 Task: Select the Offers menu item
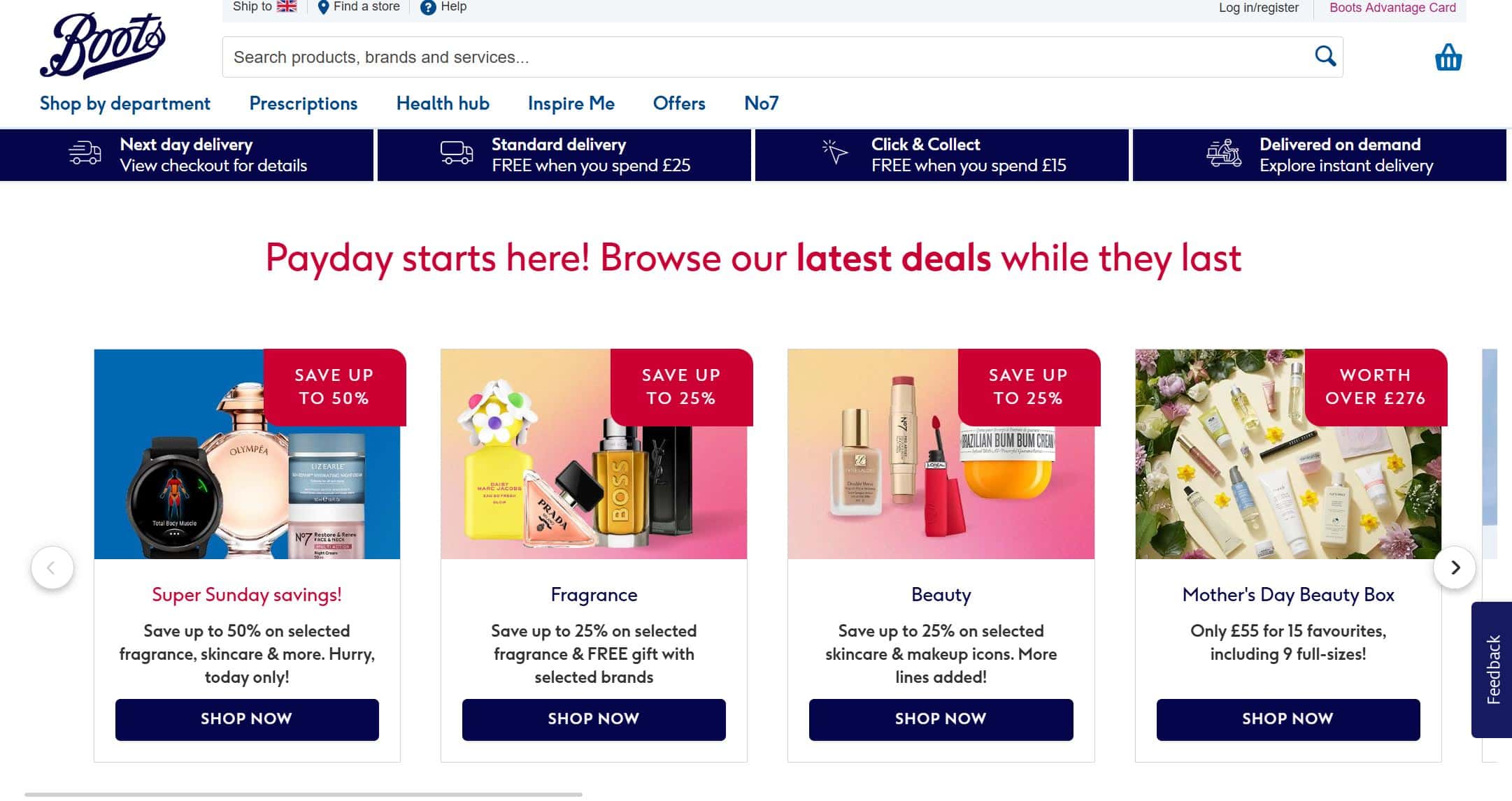click(x=678, y=103)
